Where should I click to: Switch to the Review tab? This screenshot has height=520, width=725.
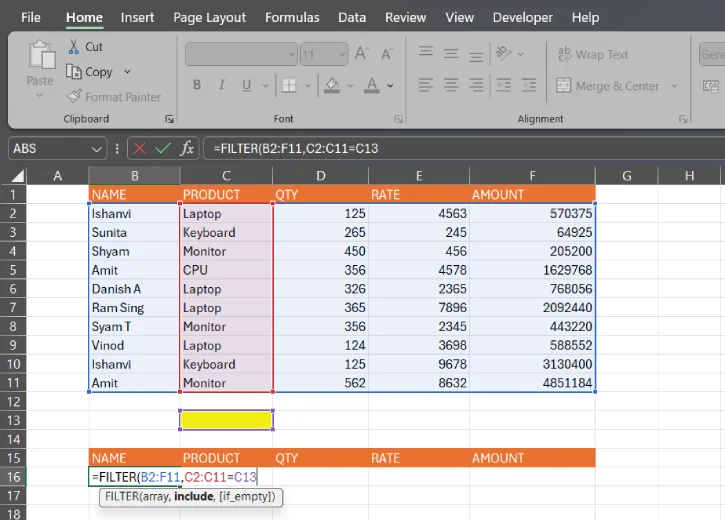406,18
